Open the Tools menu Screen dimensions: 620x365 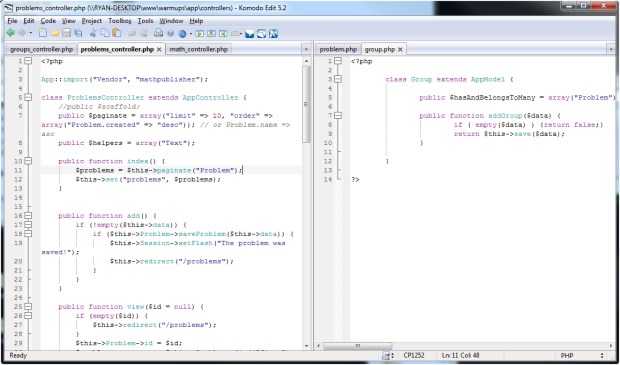coord(146,21)
